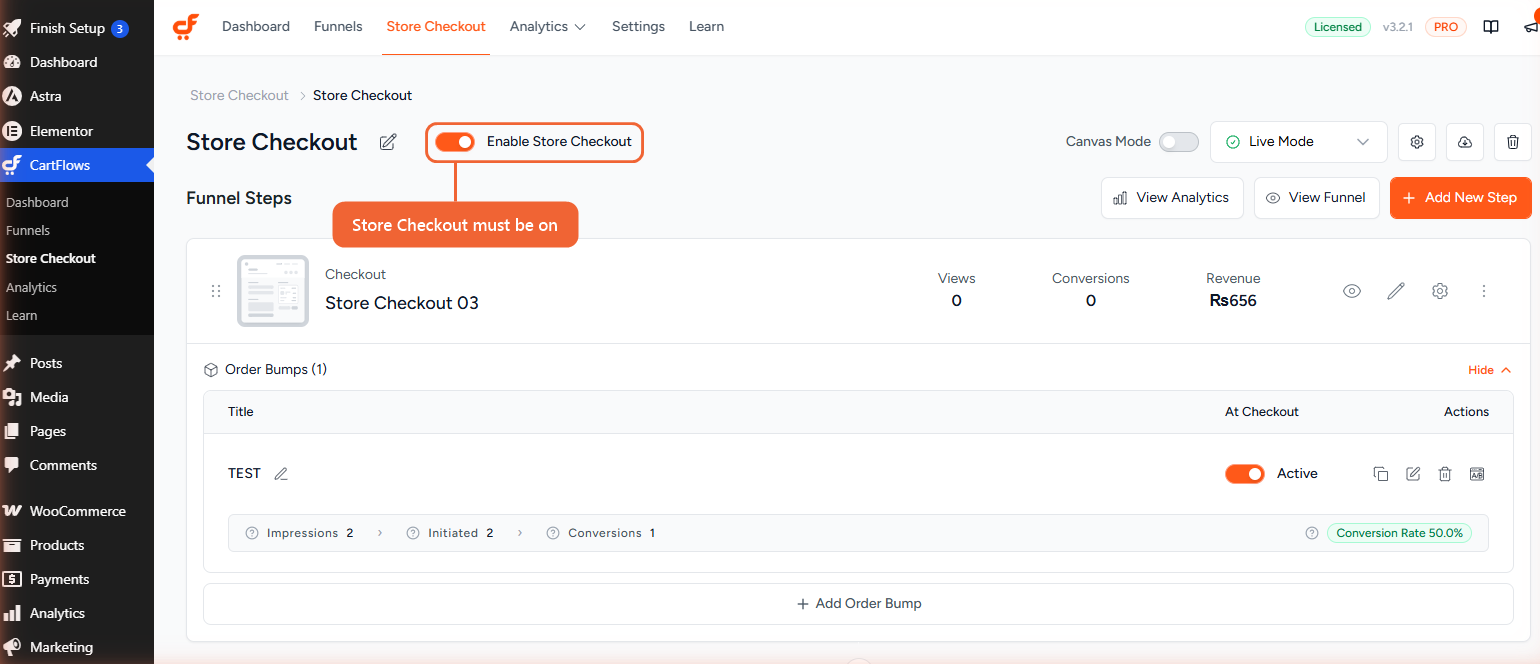
Task: Click the CartFlows logo icon
Action: click(186, 27)
